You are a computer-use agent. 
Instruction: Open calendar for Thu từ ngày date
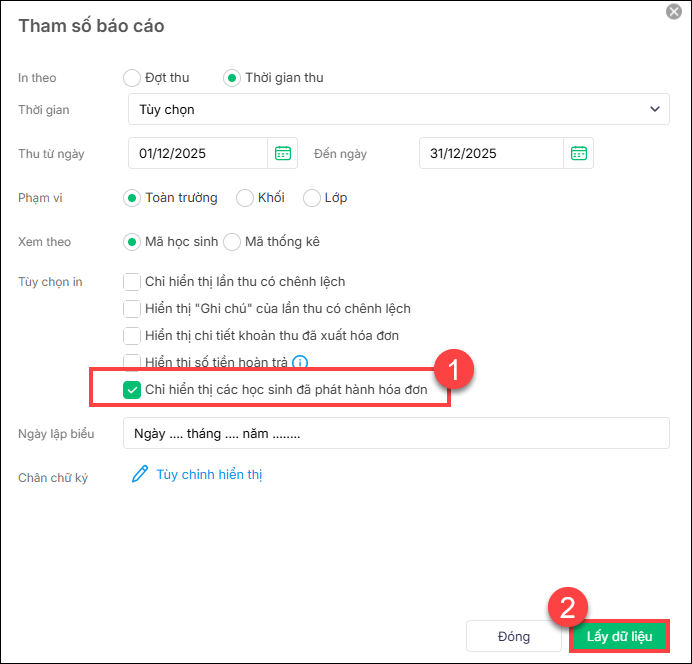[x=283, y=153]
